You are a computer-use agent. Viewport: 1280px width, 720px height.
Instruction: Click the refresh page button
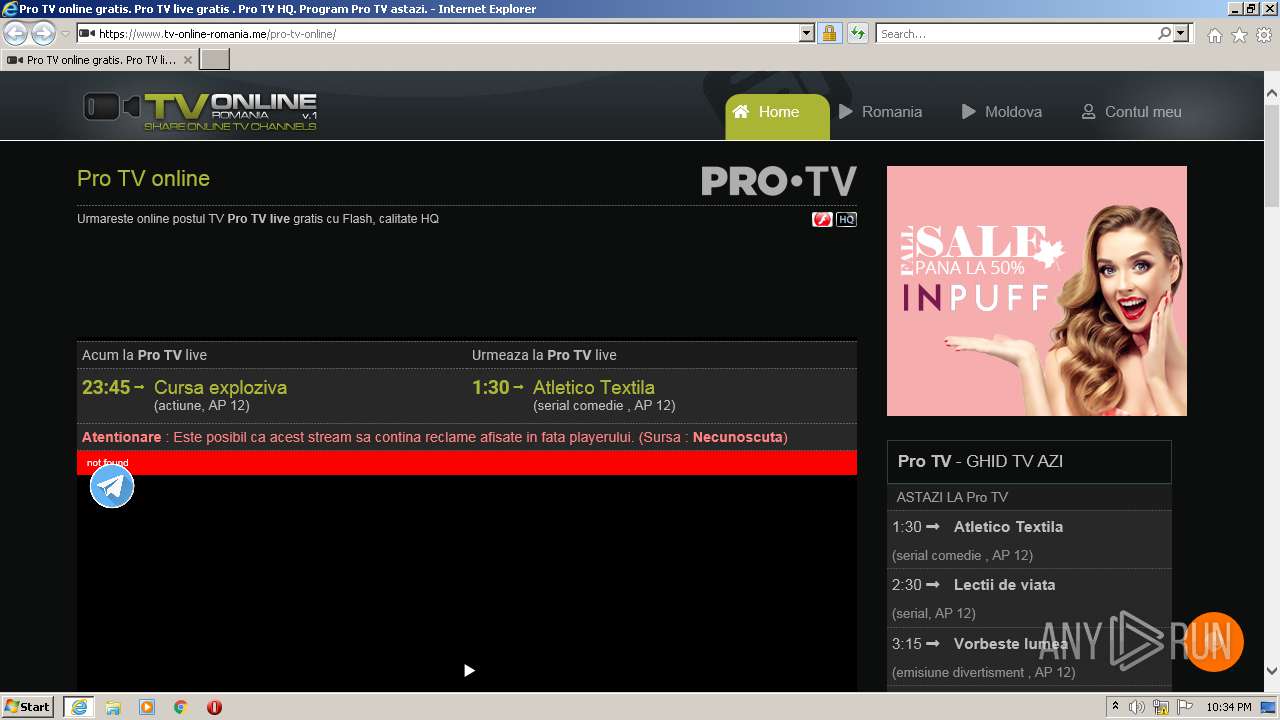click(x=858, y=33)
